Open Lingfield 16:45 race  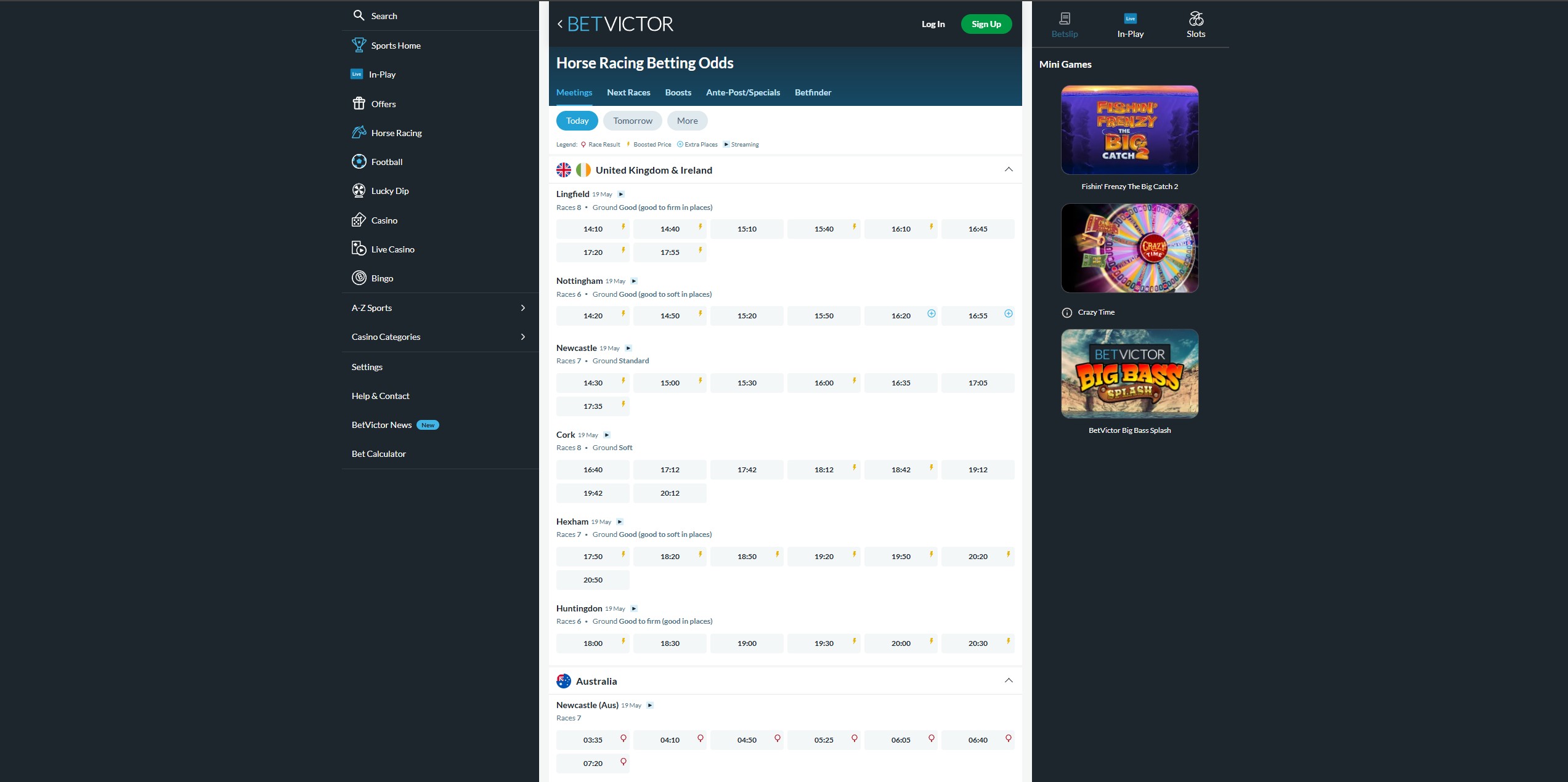978,229
